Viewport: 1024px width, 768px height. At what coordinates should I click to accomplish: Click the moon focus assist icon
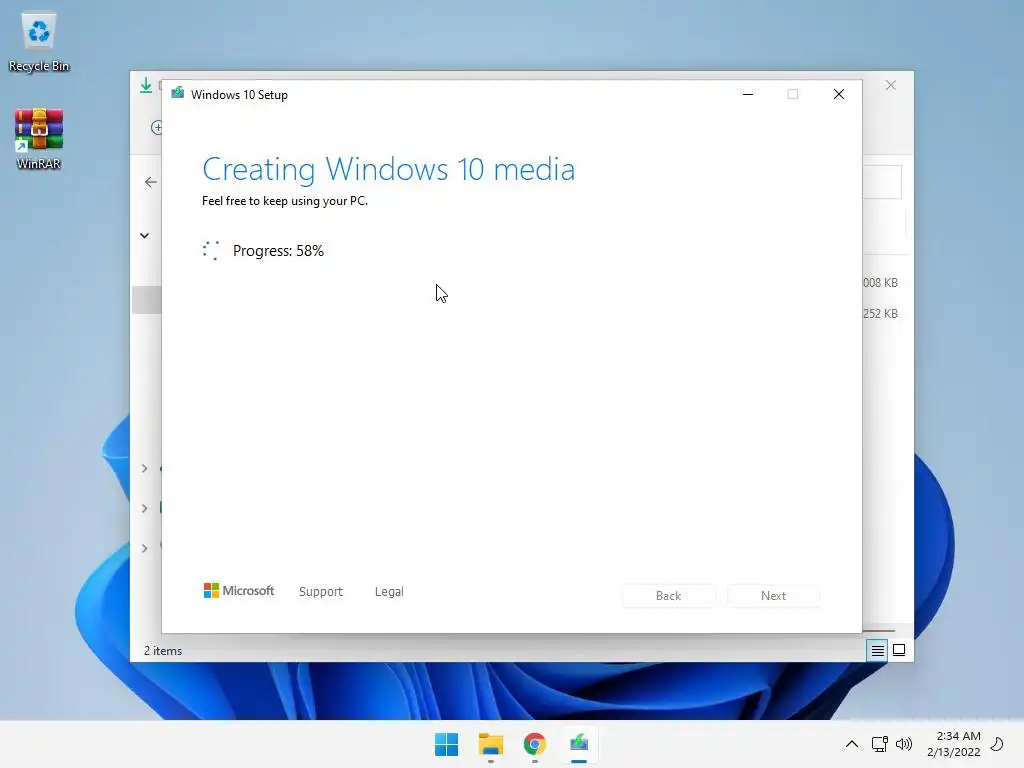point(997,744)
